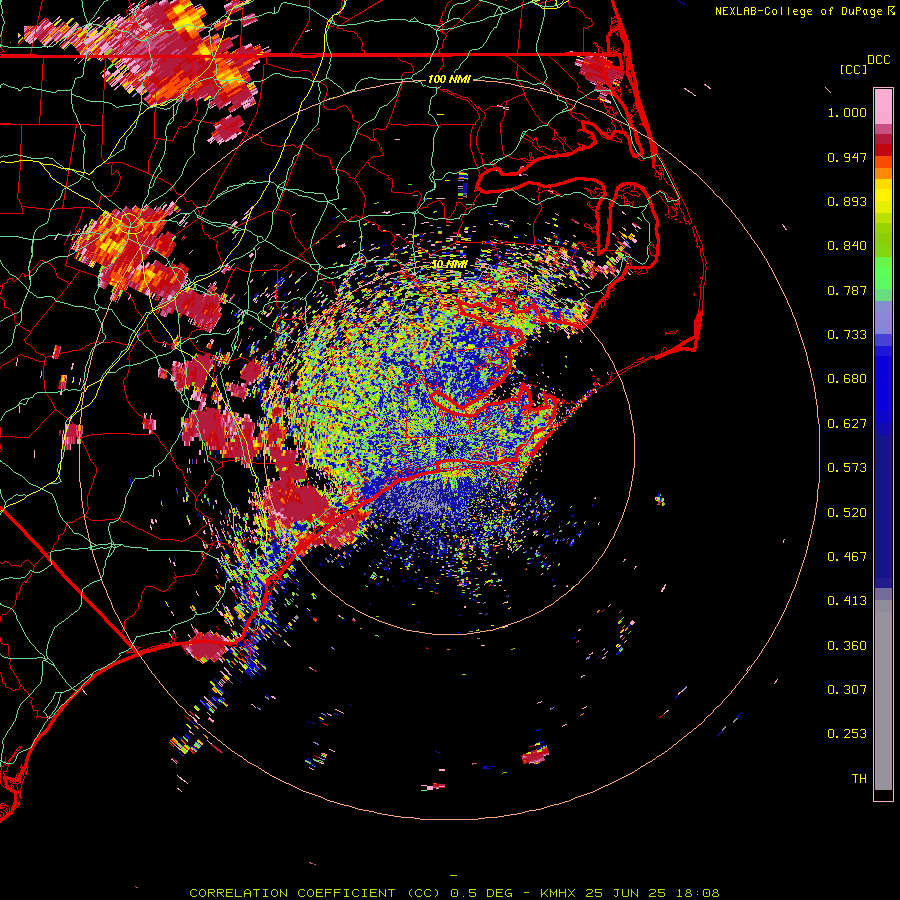The width and height of the screenshot is (900, 900).
Task: Click the TH threshold label on colorbar
Action: (x=859, y=779)
